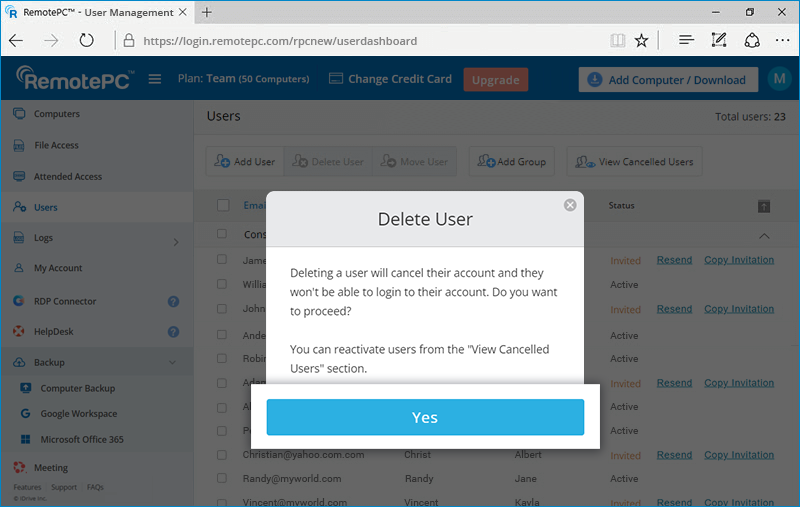Screen dimensions: 800x507
Task: Collapse the user group chevron
Action: 765,236
